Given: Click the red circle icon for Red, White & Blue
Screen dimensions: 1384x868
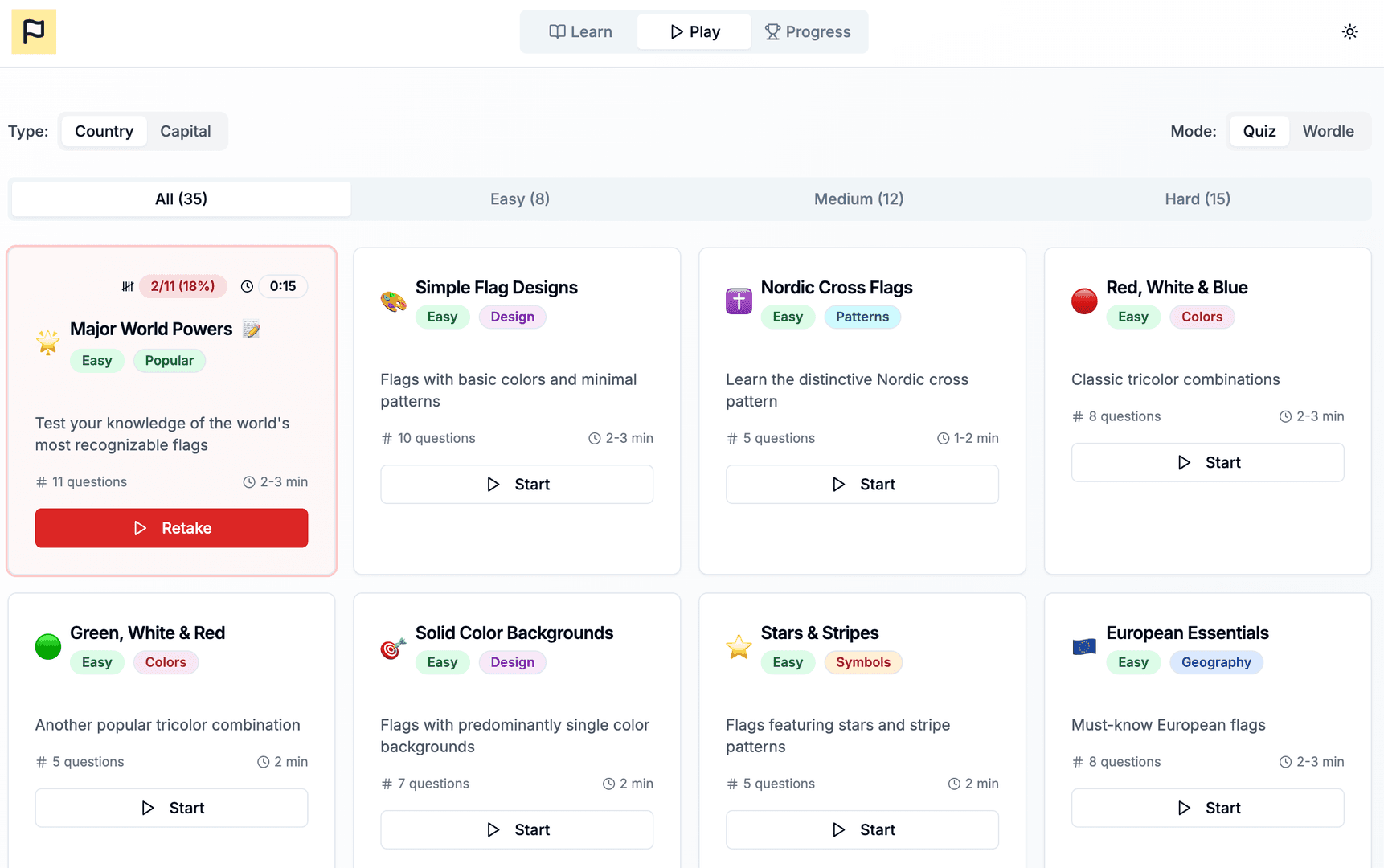Looking at the screenshot, I should click(1084, 301).
